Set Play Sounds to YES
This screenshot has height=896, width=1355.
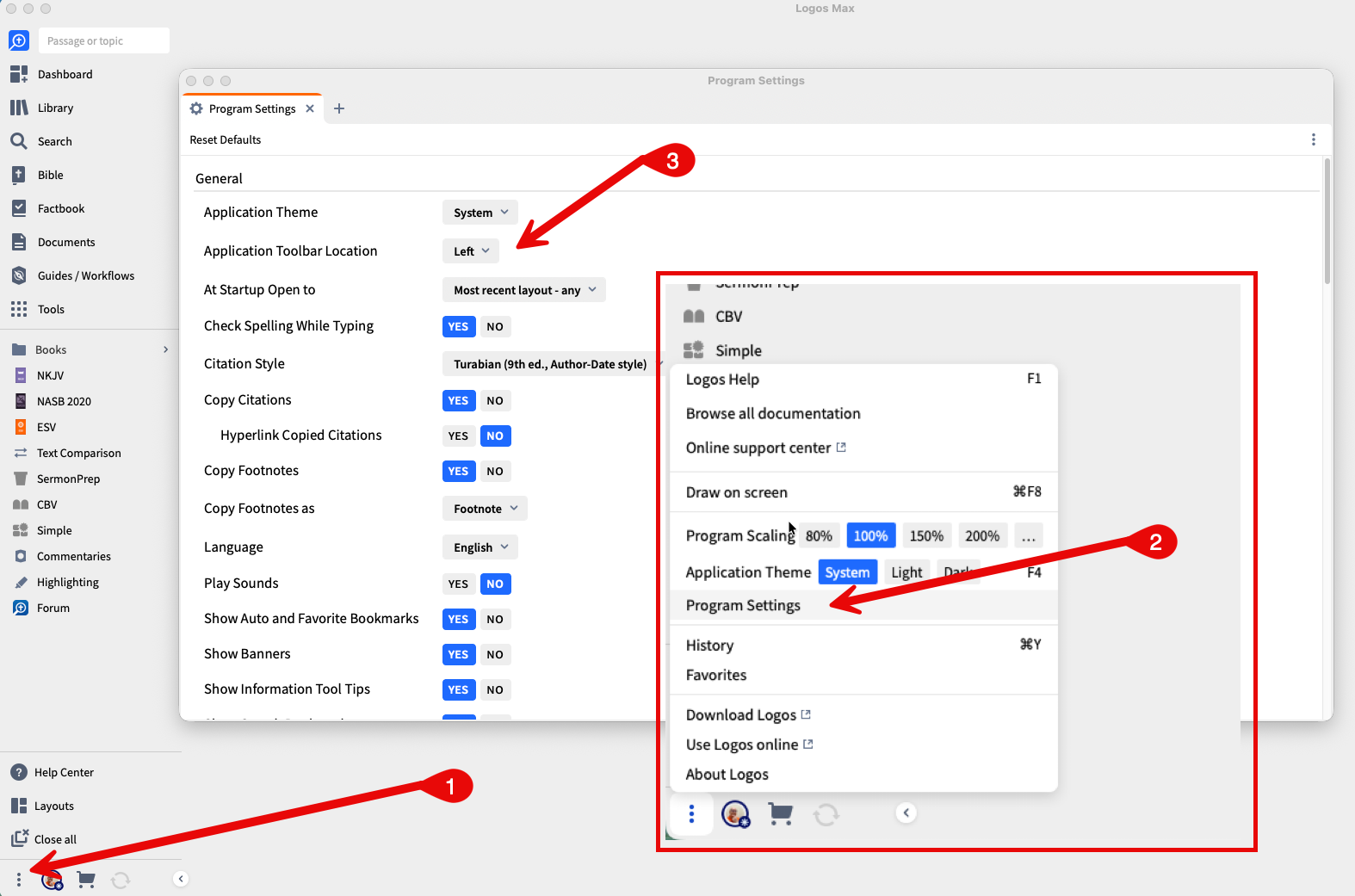pyautogui.click(x=458, y=584)
